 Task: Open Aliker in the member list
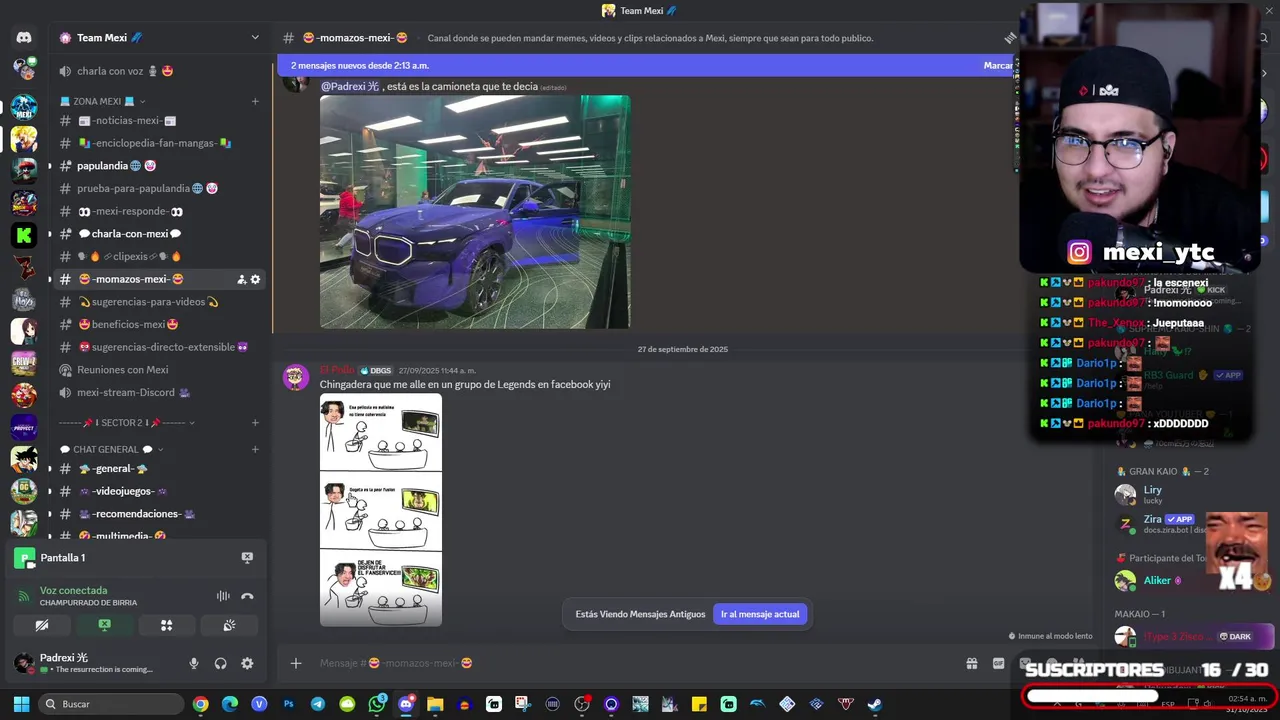1157,580
